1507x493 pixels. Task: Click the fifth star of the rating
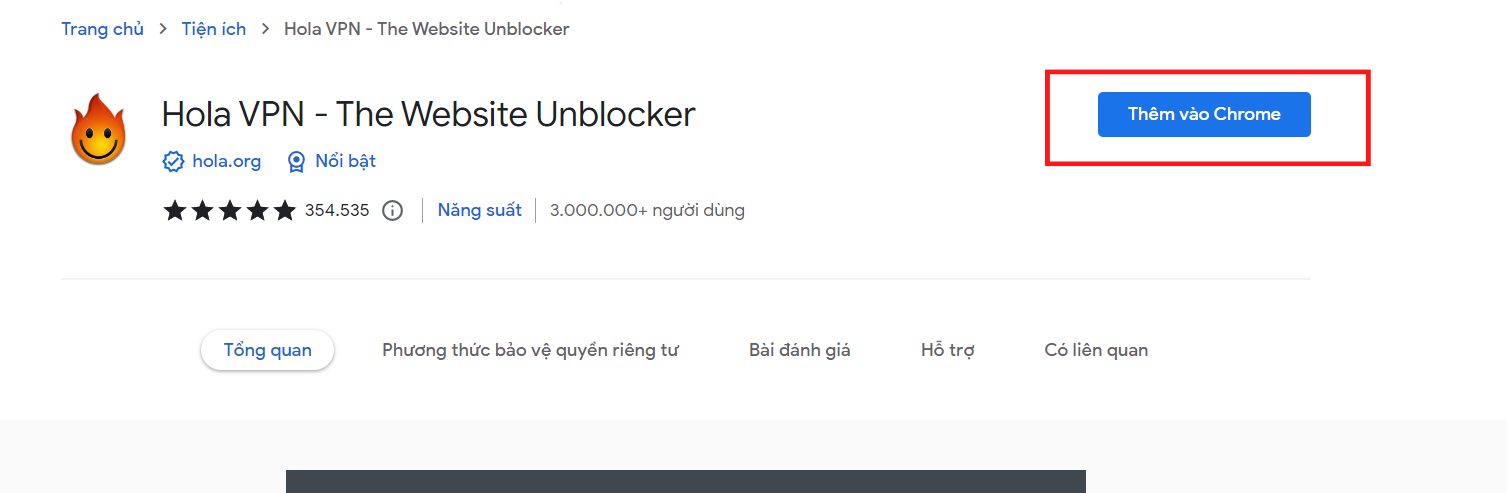point(284,210)
